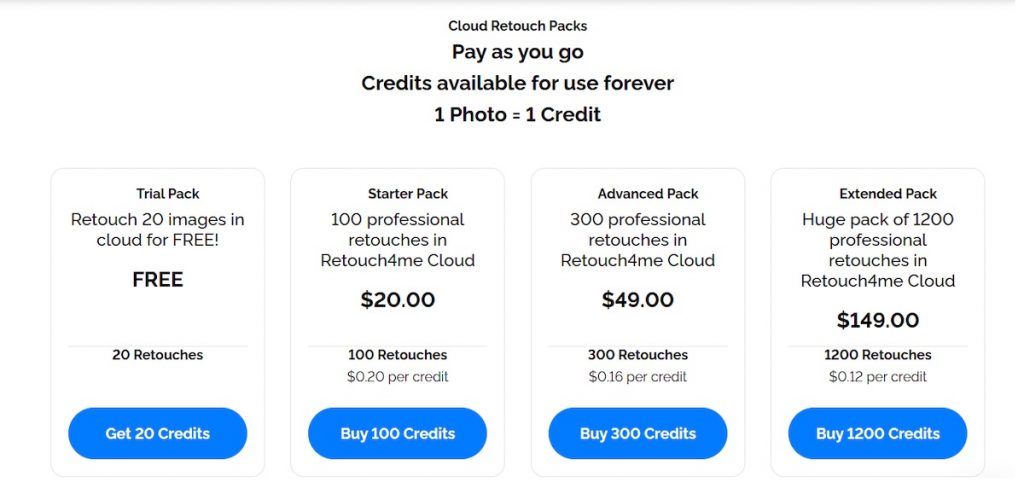Click the FREE price label
This screenshot has width=1024, height=488.
[x=158, y=279]
